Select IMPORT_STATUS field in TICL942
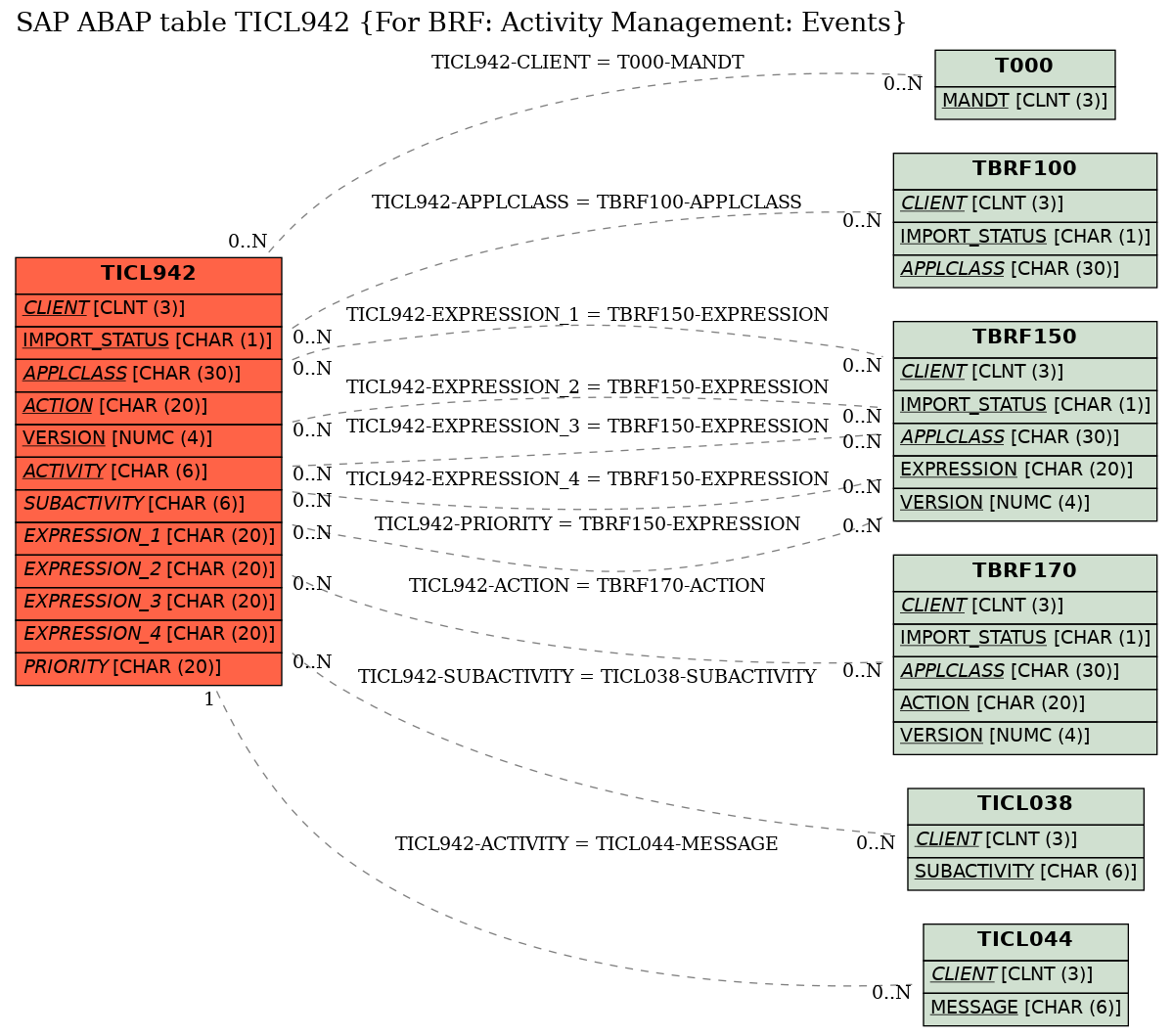This screenshot has width=1173, height=1036. (148, 341)
